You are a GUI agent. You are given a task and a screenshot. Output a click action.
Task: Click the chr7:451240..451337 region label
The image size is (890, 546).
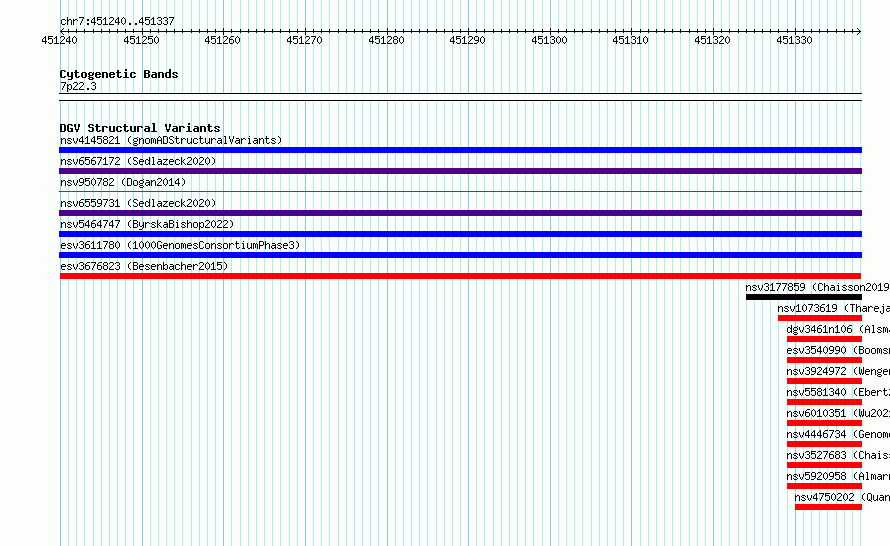pos(117,21)
